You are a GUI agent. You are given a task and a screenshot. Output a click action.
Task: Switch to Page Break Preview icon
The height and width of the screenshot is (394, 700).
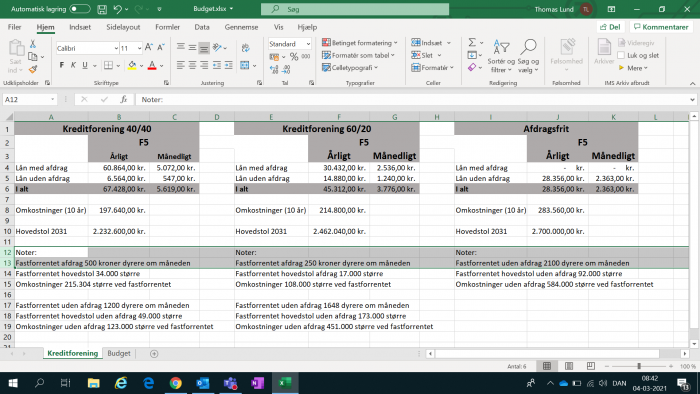591,366
